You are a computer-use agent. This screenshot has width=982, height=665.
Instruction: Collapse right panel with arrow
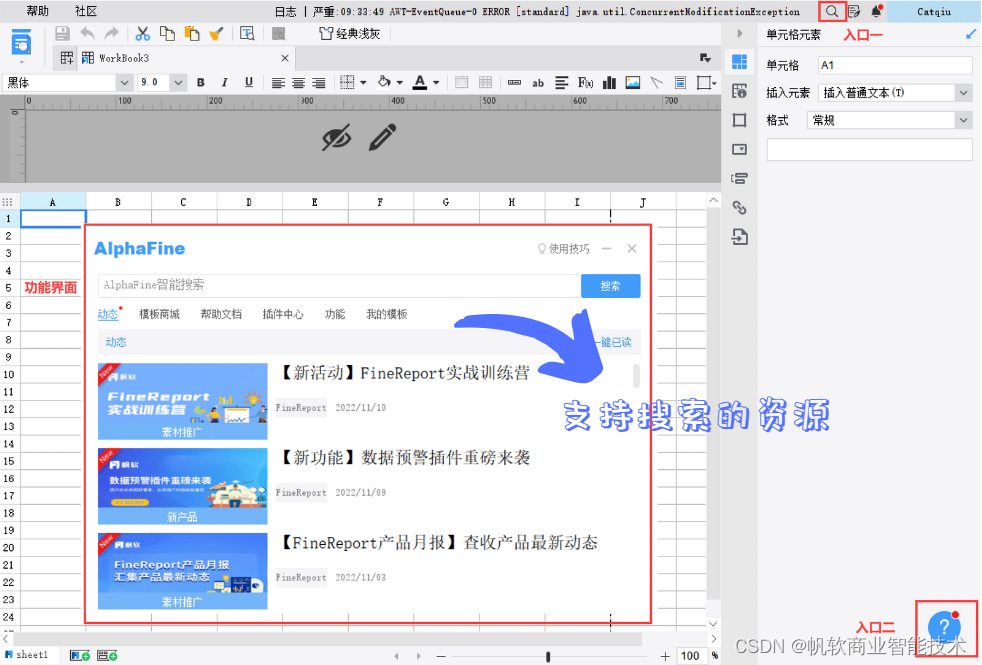coord(740,34)
